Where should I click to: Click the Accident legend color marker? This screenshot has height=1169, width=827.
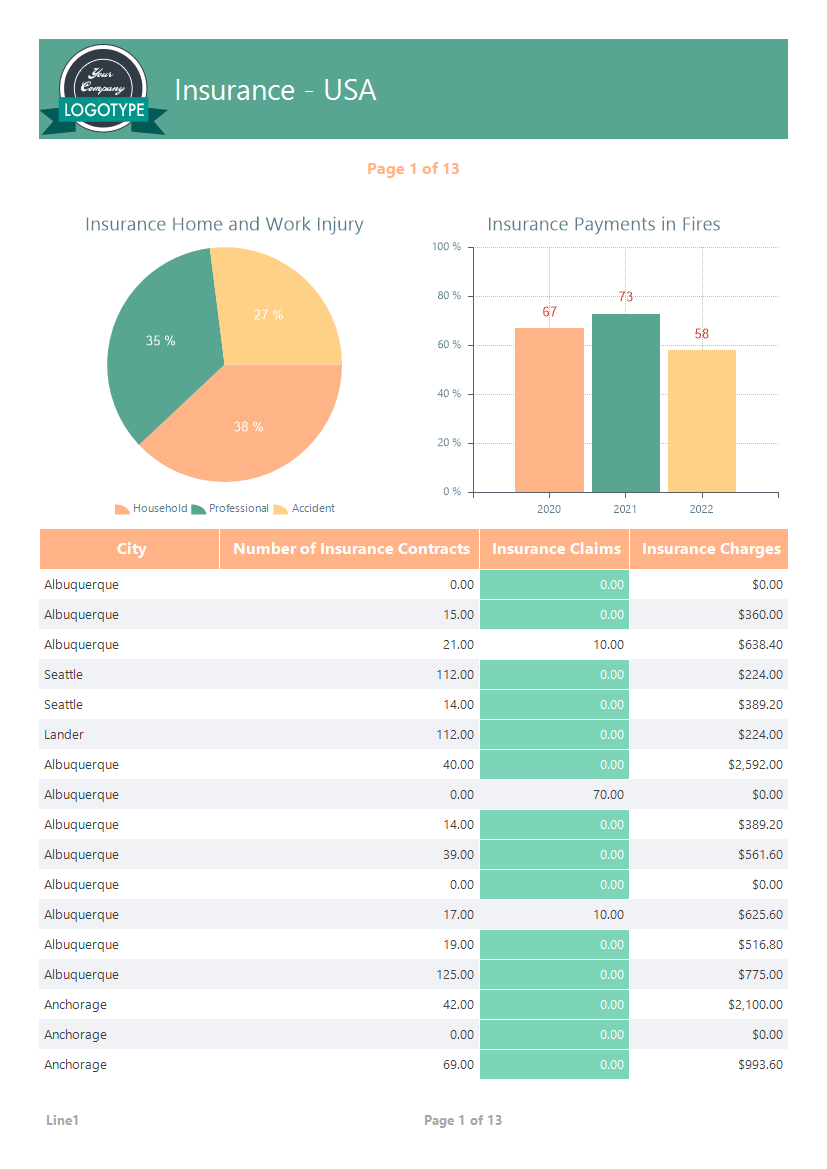click(x=280, y=509)
